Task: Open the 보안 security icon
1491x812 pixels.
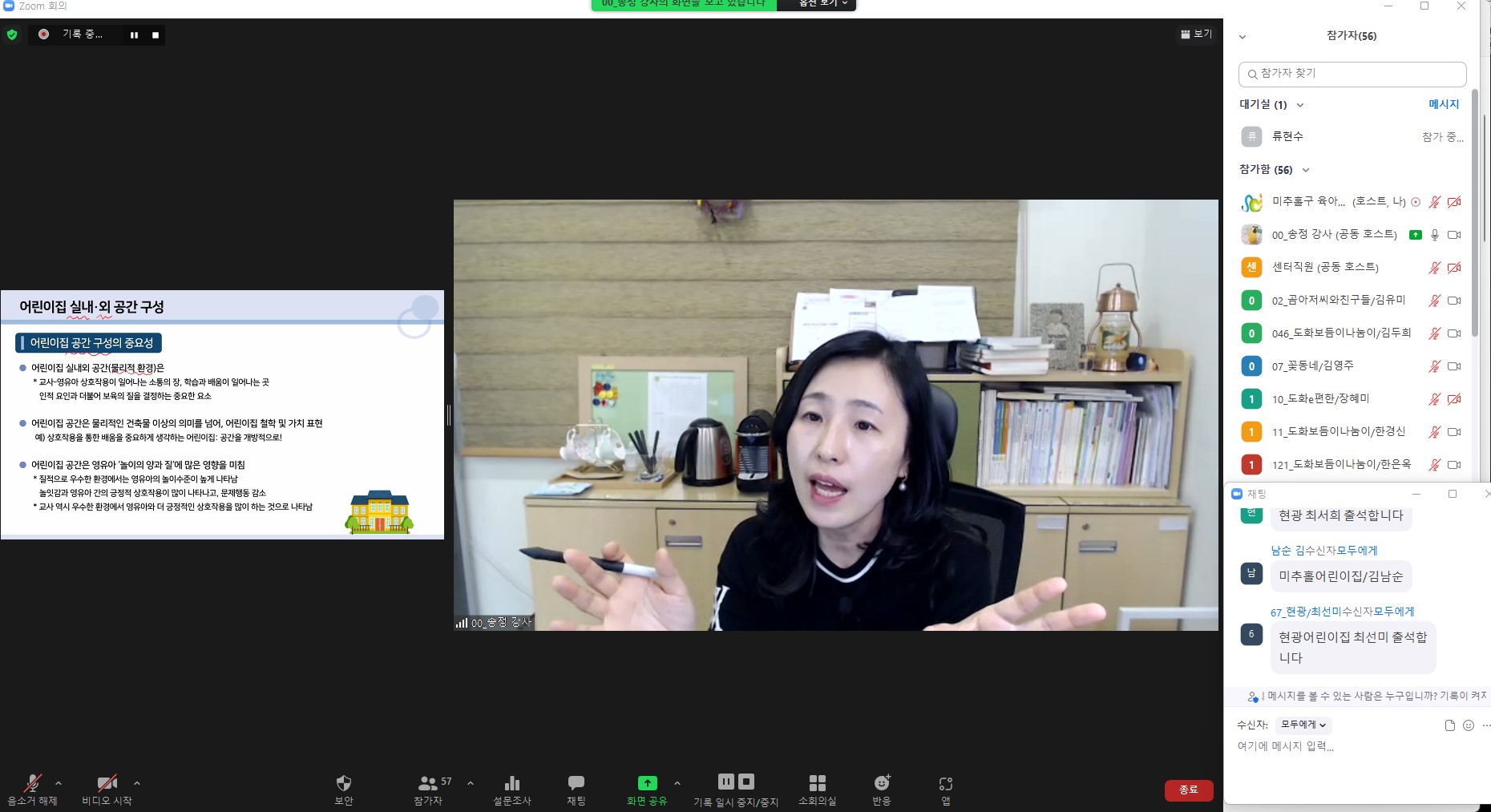Action: pyautogui.click(x=344, y=783)
